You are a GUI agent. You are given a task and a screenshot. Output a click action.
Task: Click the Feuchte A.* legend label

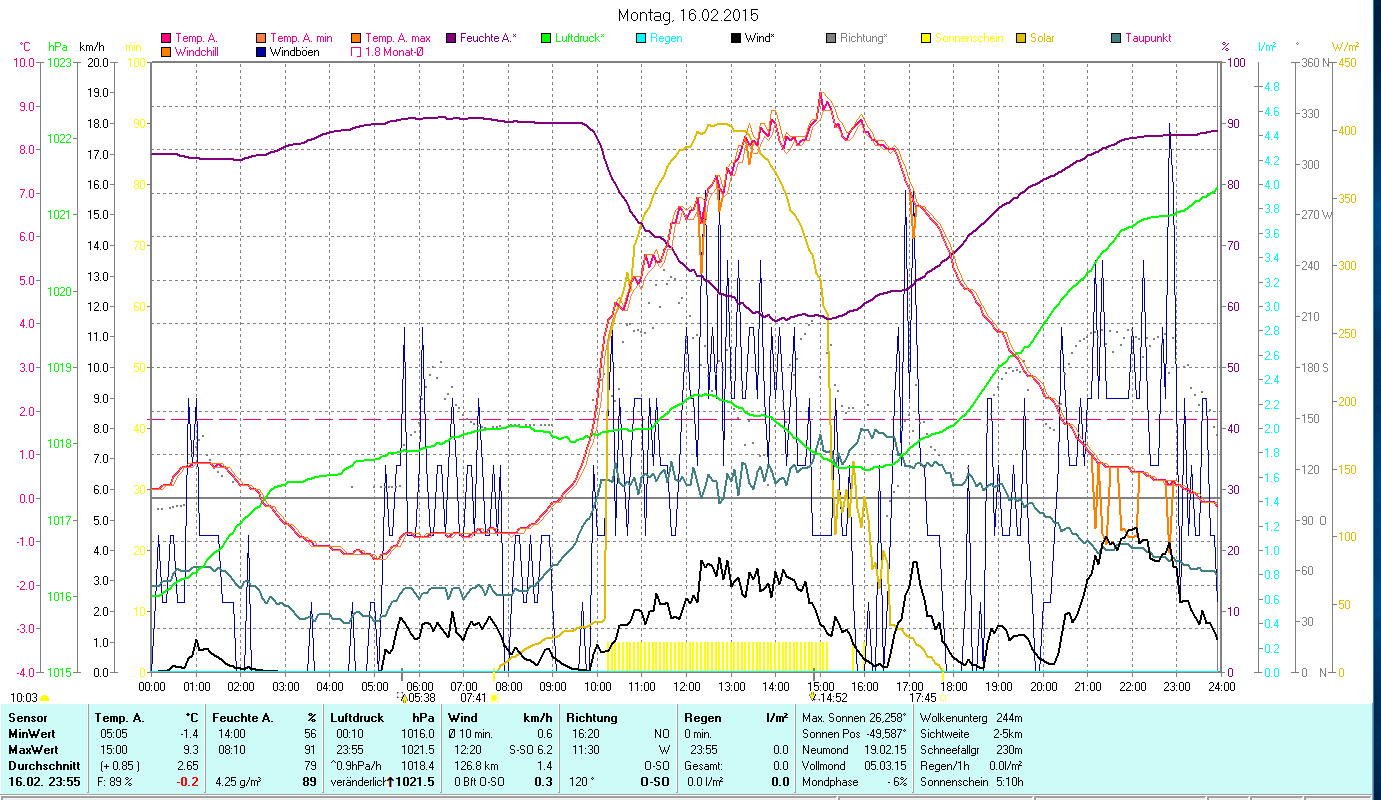pos(487,38)
